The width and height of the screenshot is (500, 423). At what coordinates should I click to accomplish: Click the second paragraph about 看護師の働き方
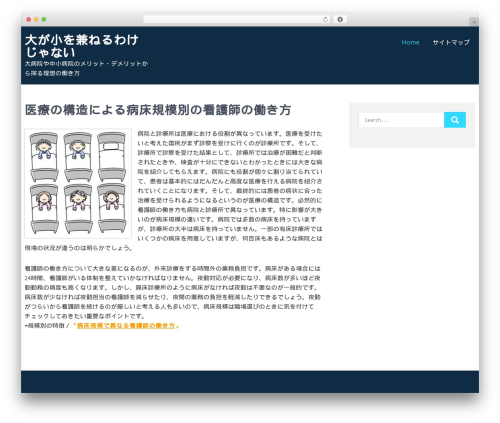[x=173, y=292]
